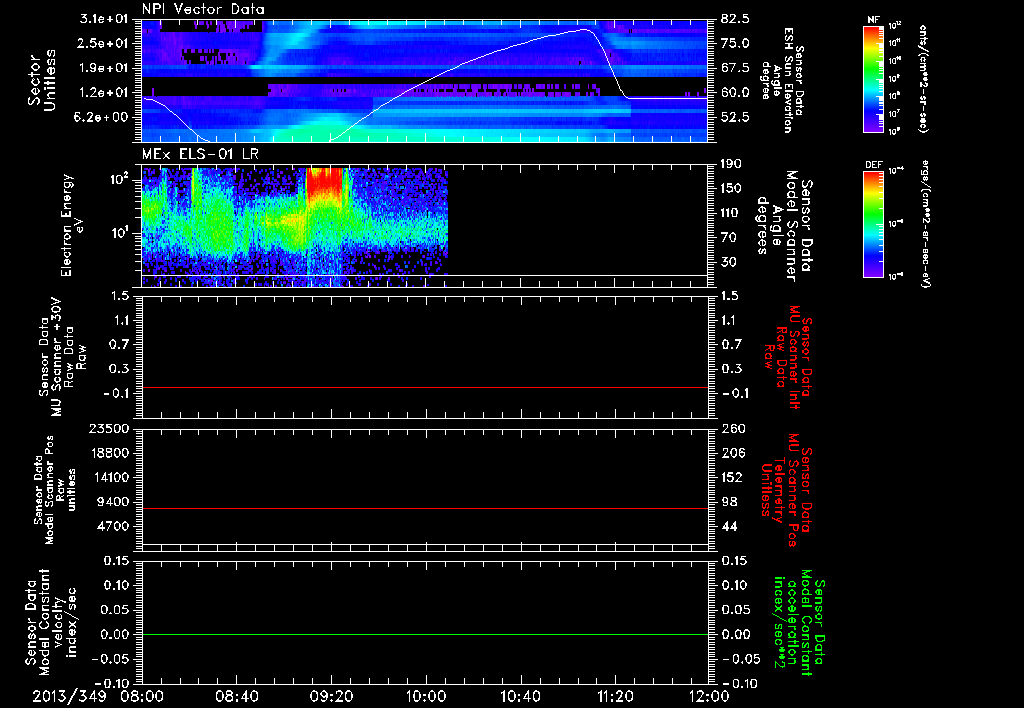The image size is (1024, 708).
Task: Click the '60.0' elevation angle tick
Action: pyautogui.click(x=735, y=93)
